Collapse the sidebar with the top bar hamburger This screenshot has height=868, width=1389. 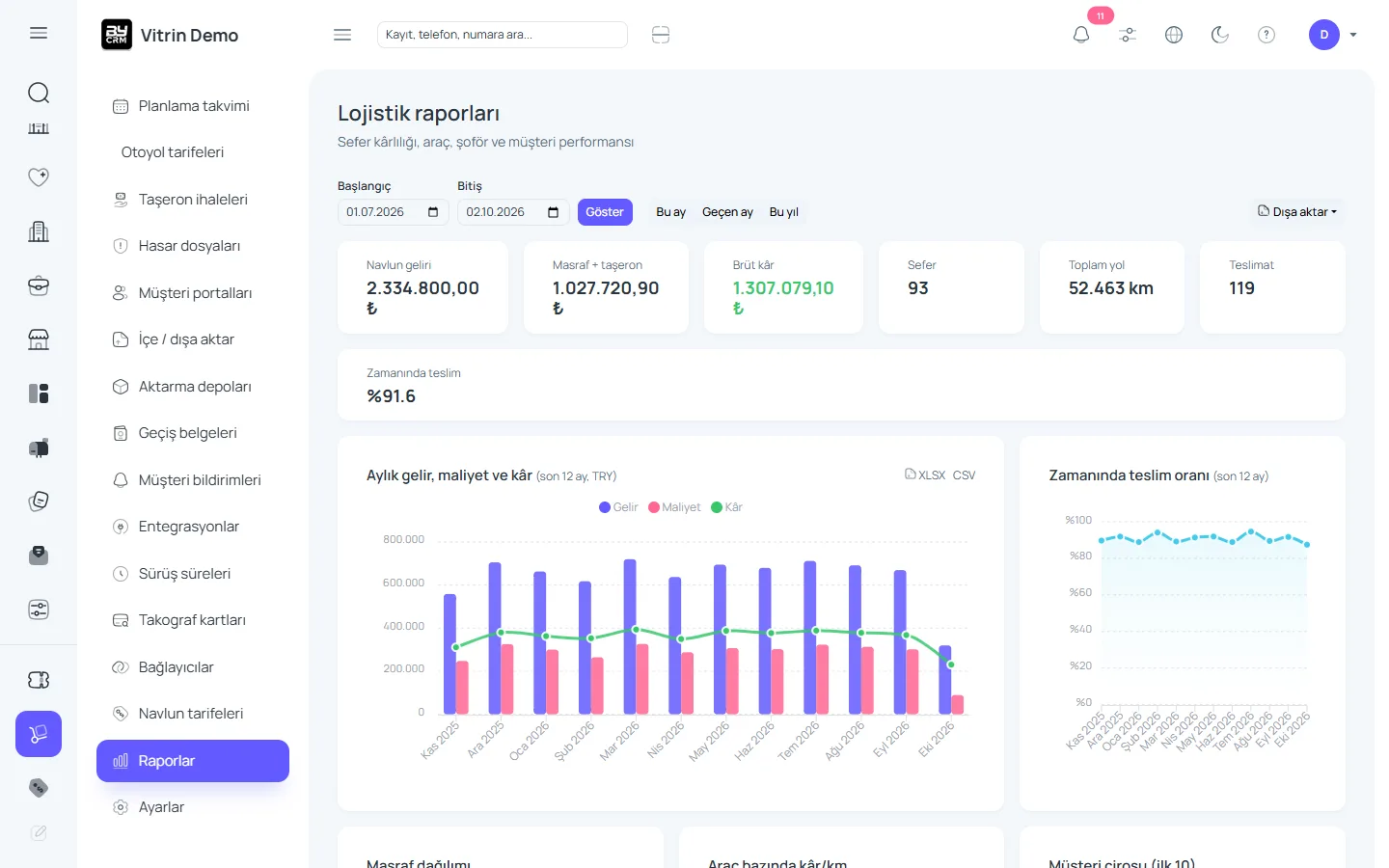click(x=342, y=35)
